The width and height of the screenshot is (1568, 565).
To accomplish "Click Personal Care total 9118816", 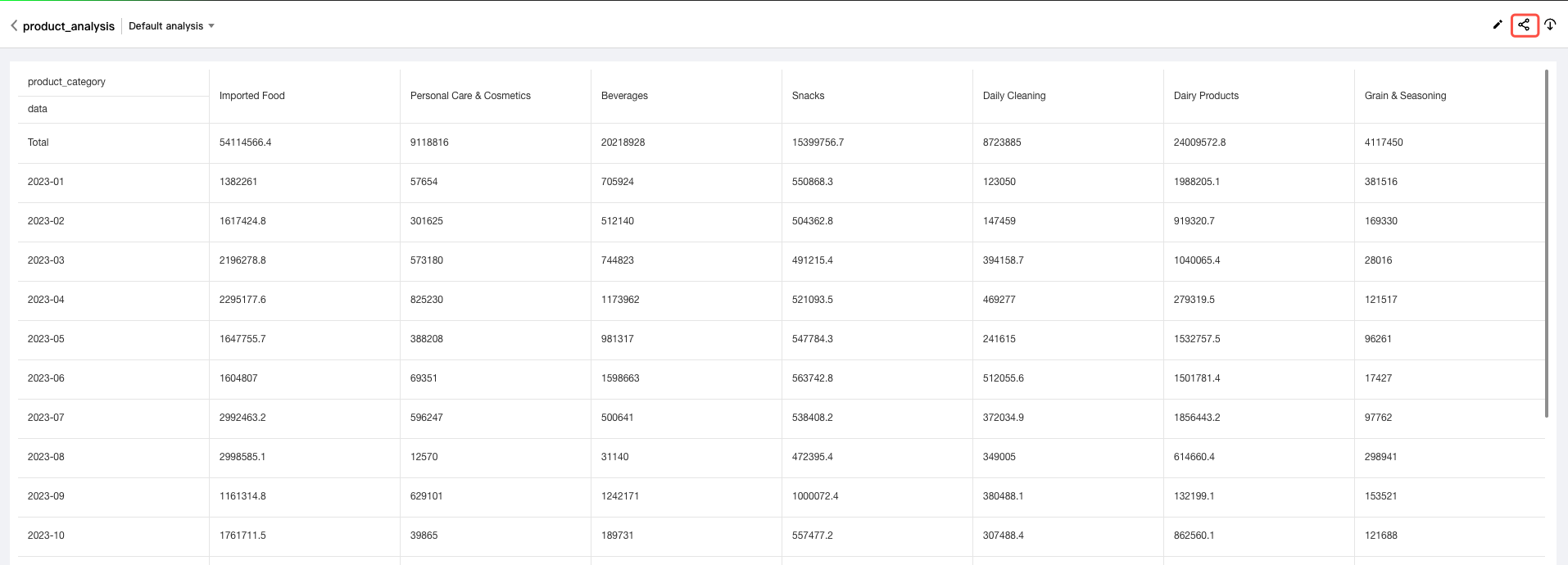I will click(429, 142).
